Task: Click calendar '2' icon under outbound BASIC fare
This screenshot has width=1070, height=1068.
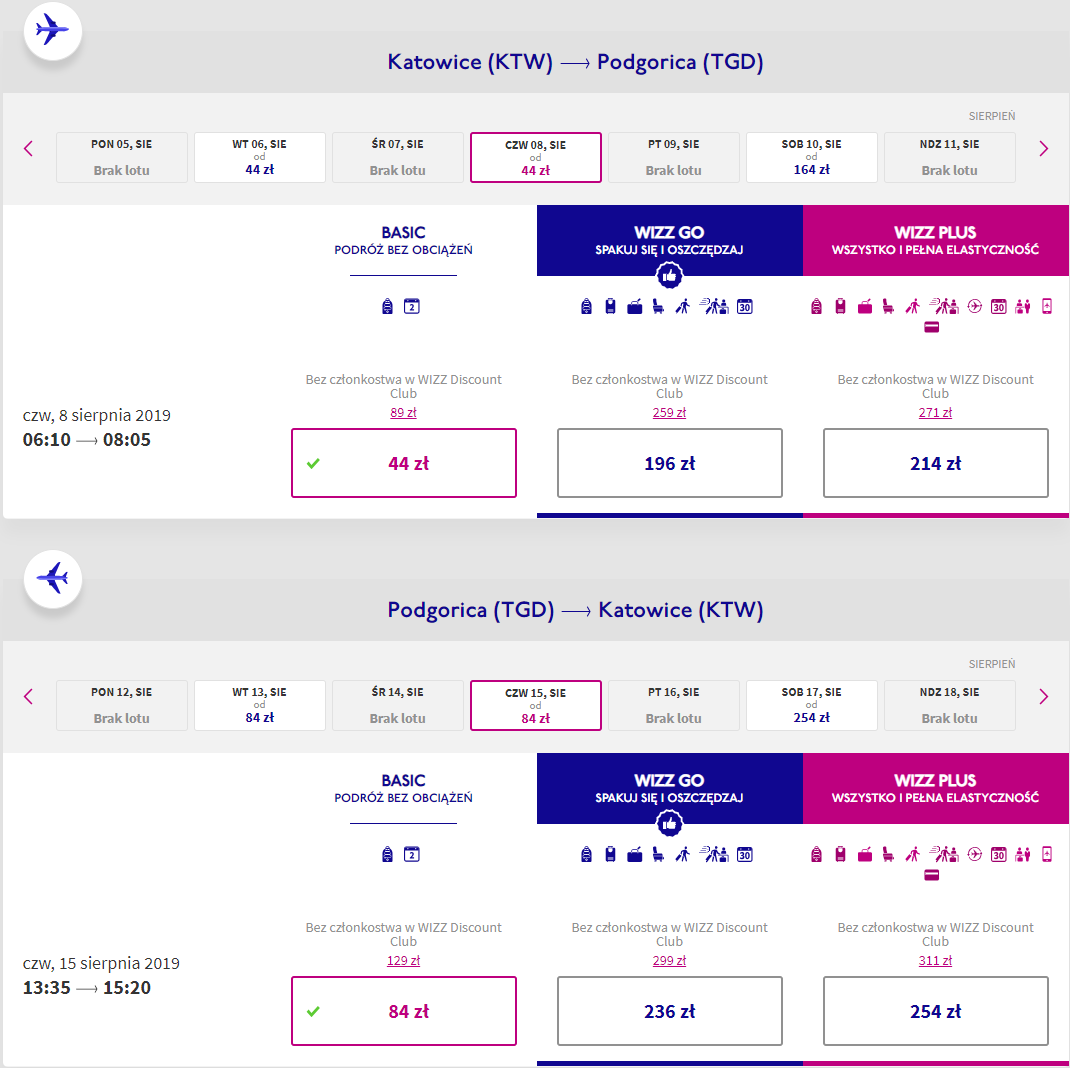Action: pos(411,306)
